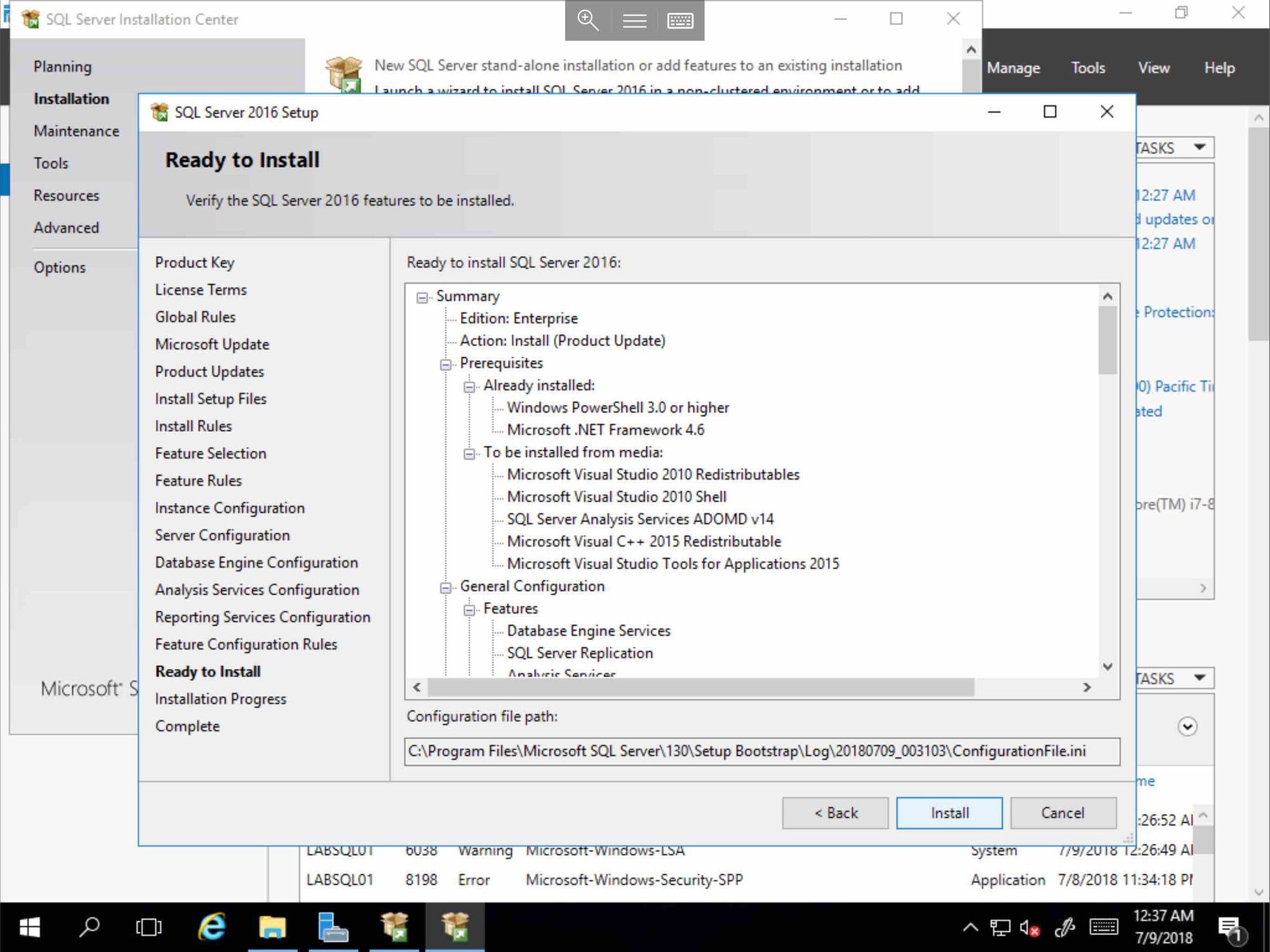
Task: Click the SQL Server Installation Center title icon
Action: 30,19
